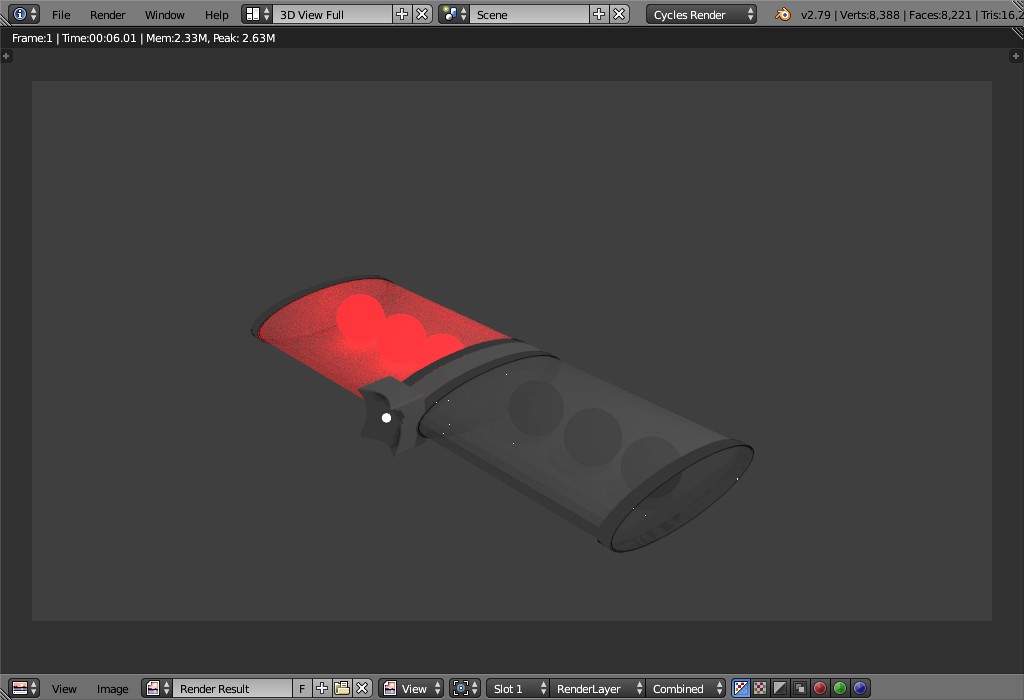Expand the right properties region plus toggle
Image resolution: width=1024 pixels, height=700 pixels.
pos(1016,56)
